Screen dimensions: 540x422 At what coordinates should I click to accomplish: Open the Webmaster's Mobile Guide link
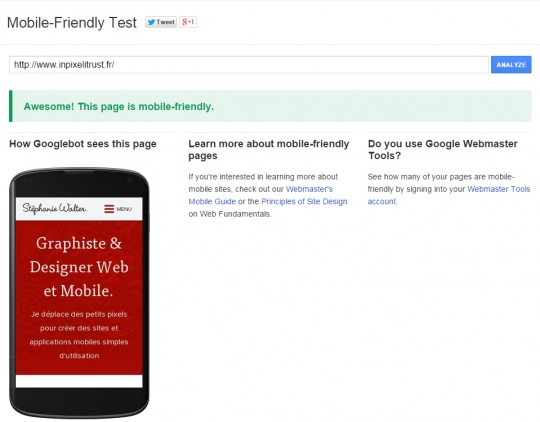click(x=260, y=195)
